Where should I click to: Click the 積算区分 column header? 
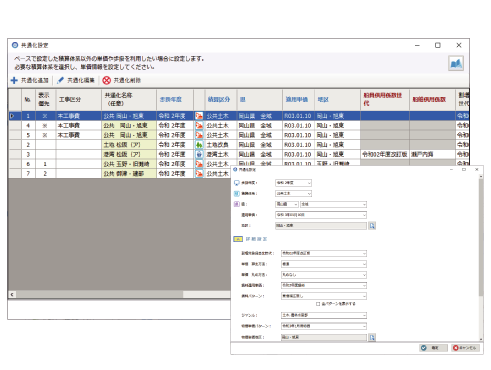tap(221, 100)
